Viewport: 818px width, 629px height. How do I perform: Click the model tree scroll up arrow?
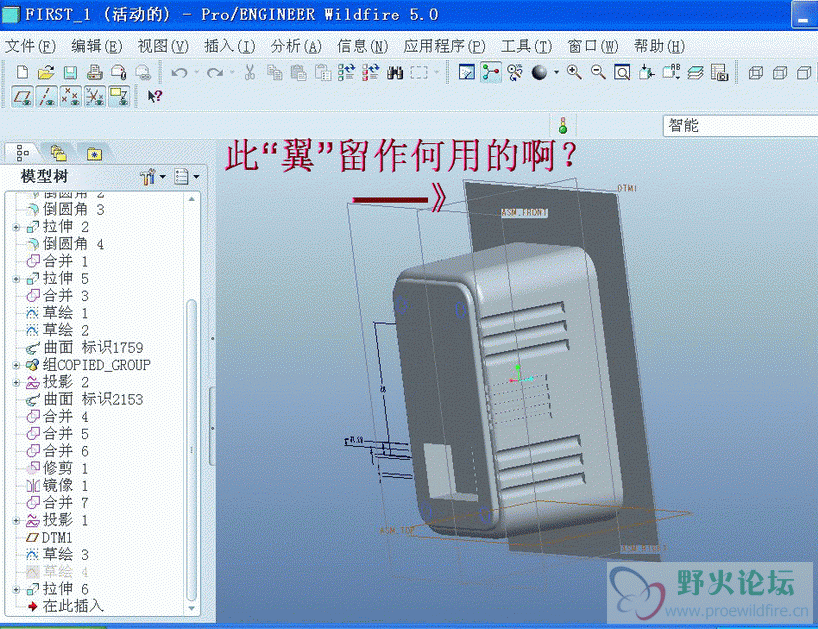(191, 199)
